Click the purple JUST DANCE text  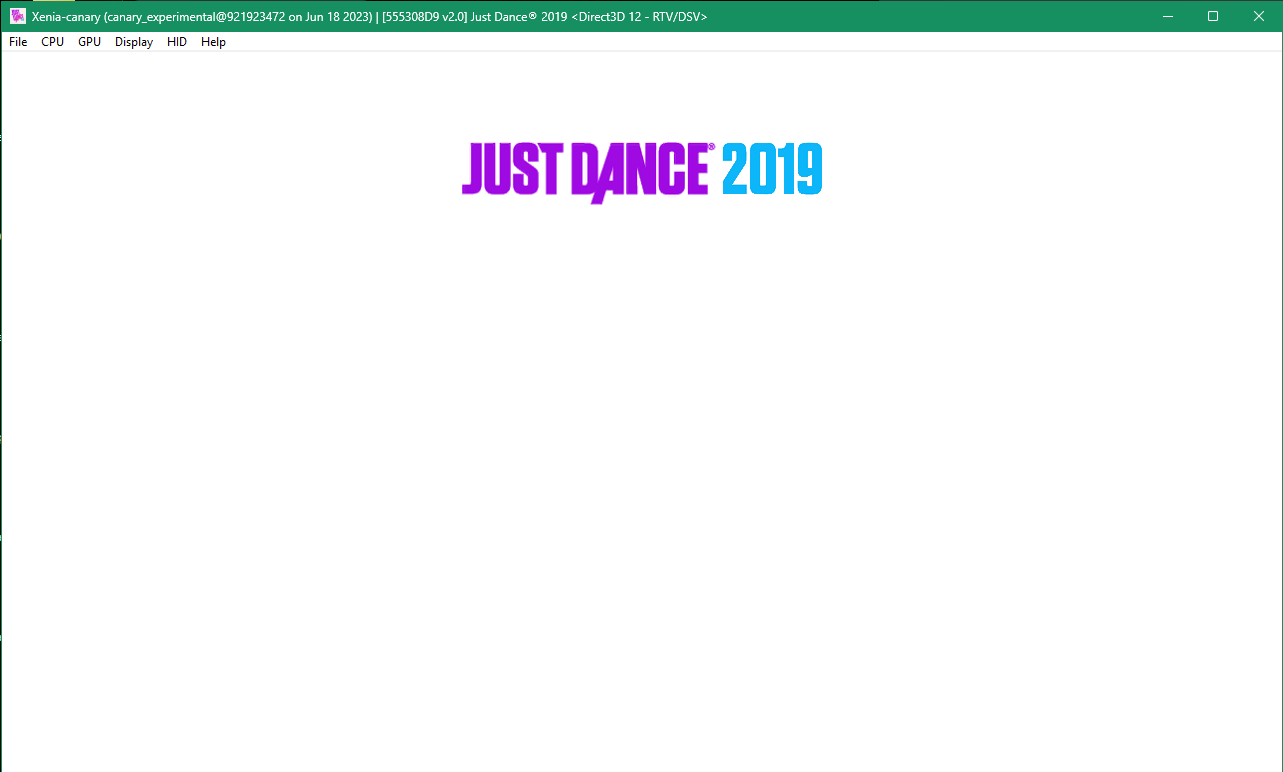[585, 172]
